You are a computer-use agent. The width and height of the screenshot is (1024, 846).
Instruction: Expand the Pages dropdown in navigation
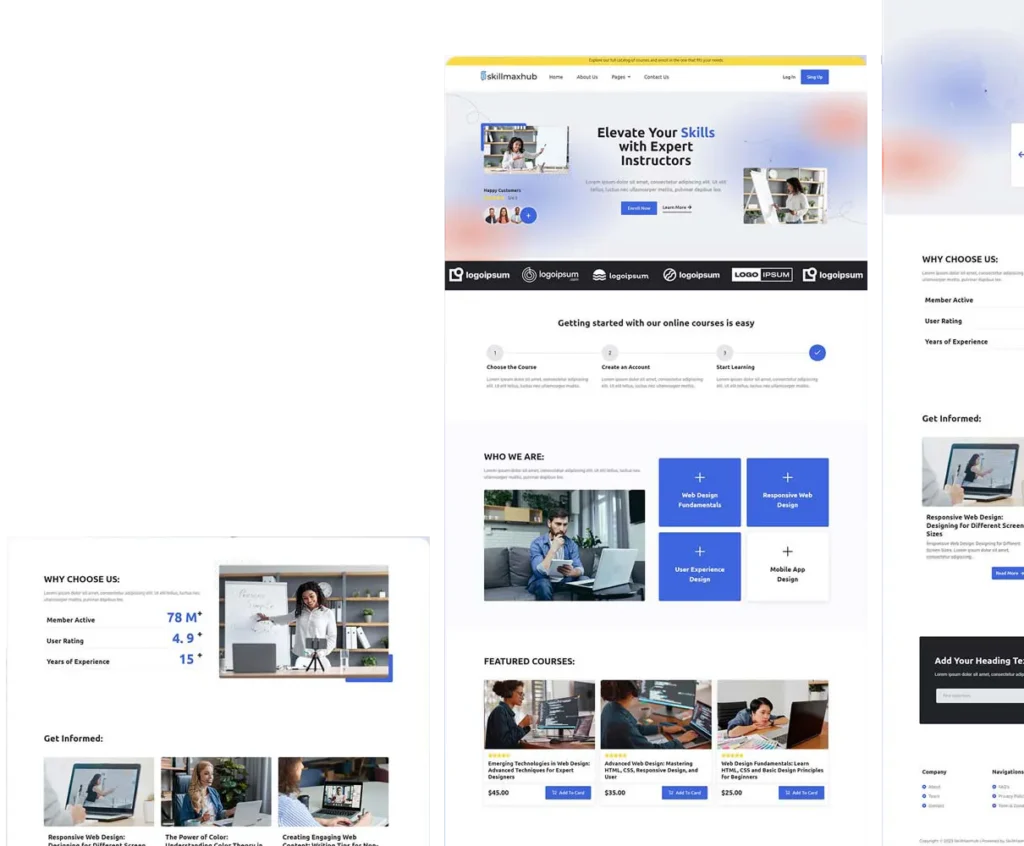pos(621,77)
